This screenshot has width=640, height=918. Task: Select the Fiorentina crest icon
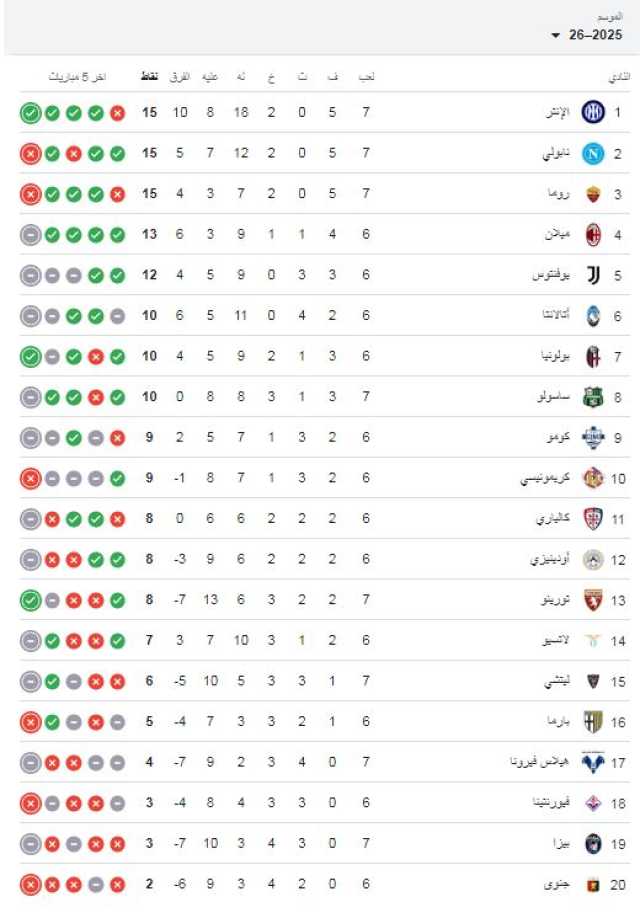[x=593, y=803]
